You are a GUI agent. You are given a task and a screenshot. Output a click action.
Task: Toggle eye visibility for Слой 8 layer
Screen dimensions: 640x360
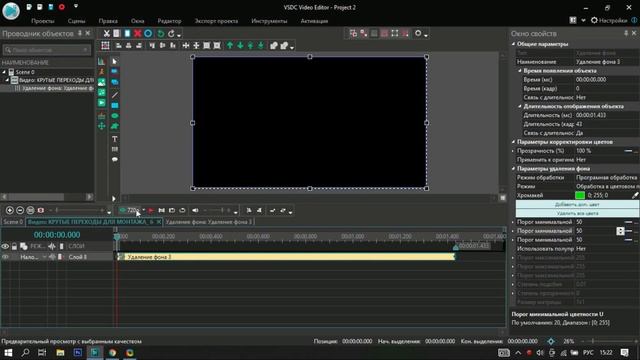click(x=5, y=257)
